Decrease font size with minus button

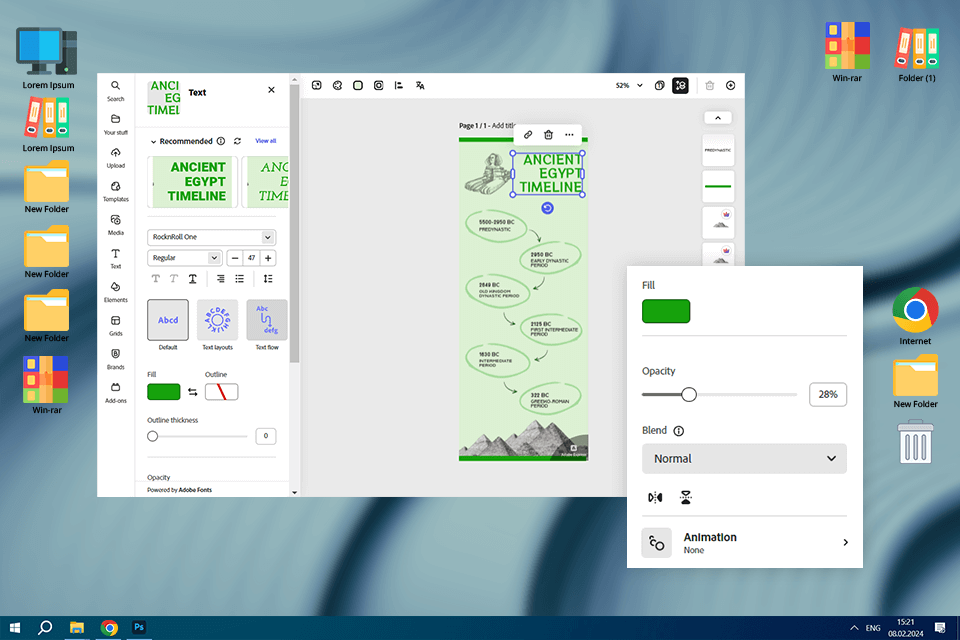(x=234, y=258)
